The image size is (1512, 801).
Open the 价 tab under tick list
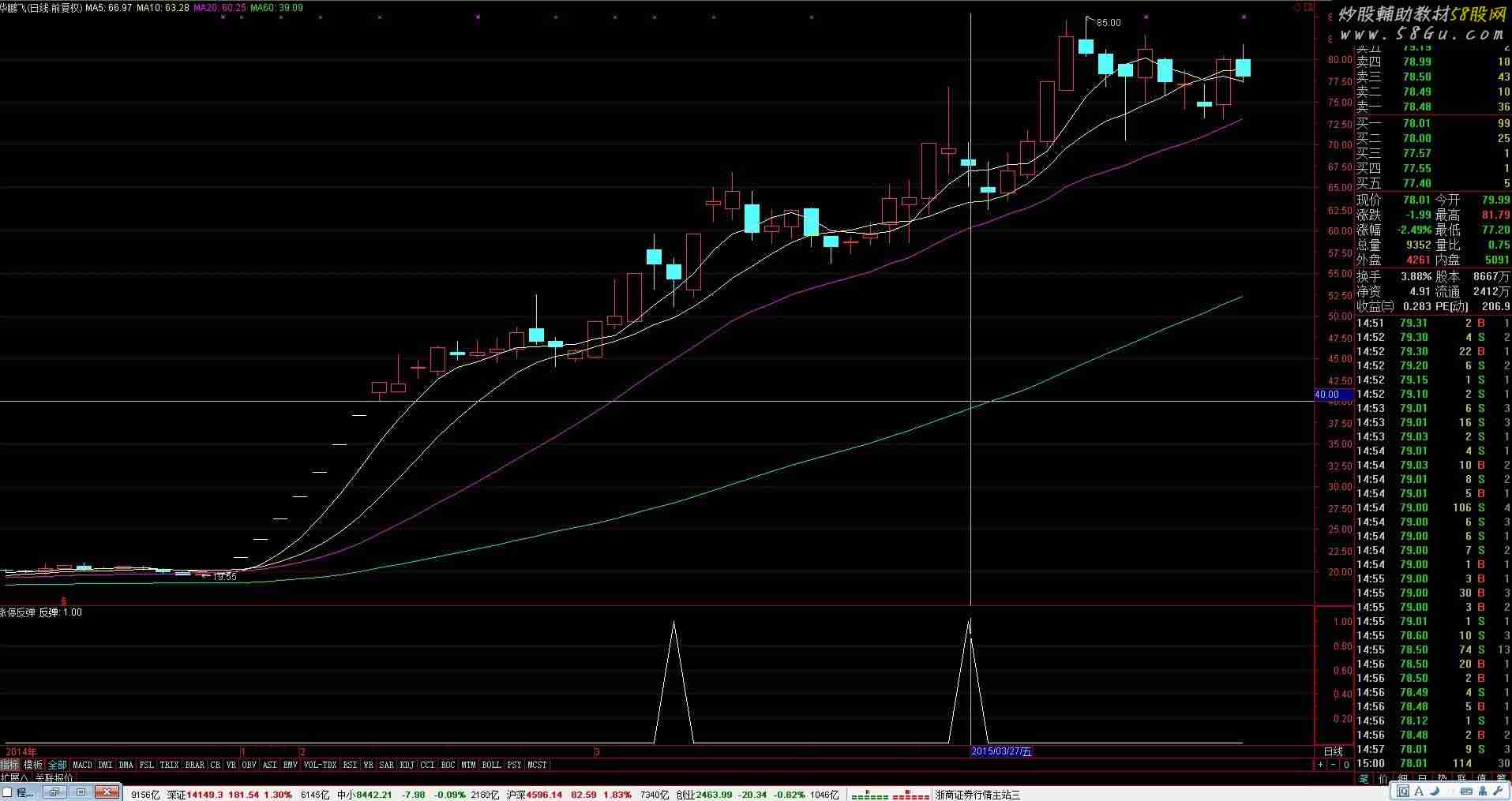pyautogui.click(x=1383, y=779)
